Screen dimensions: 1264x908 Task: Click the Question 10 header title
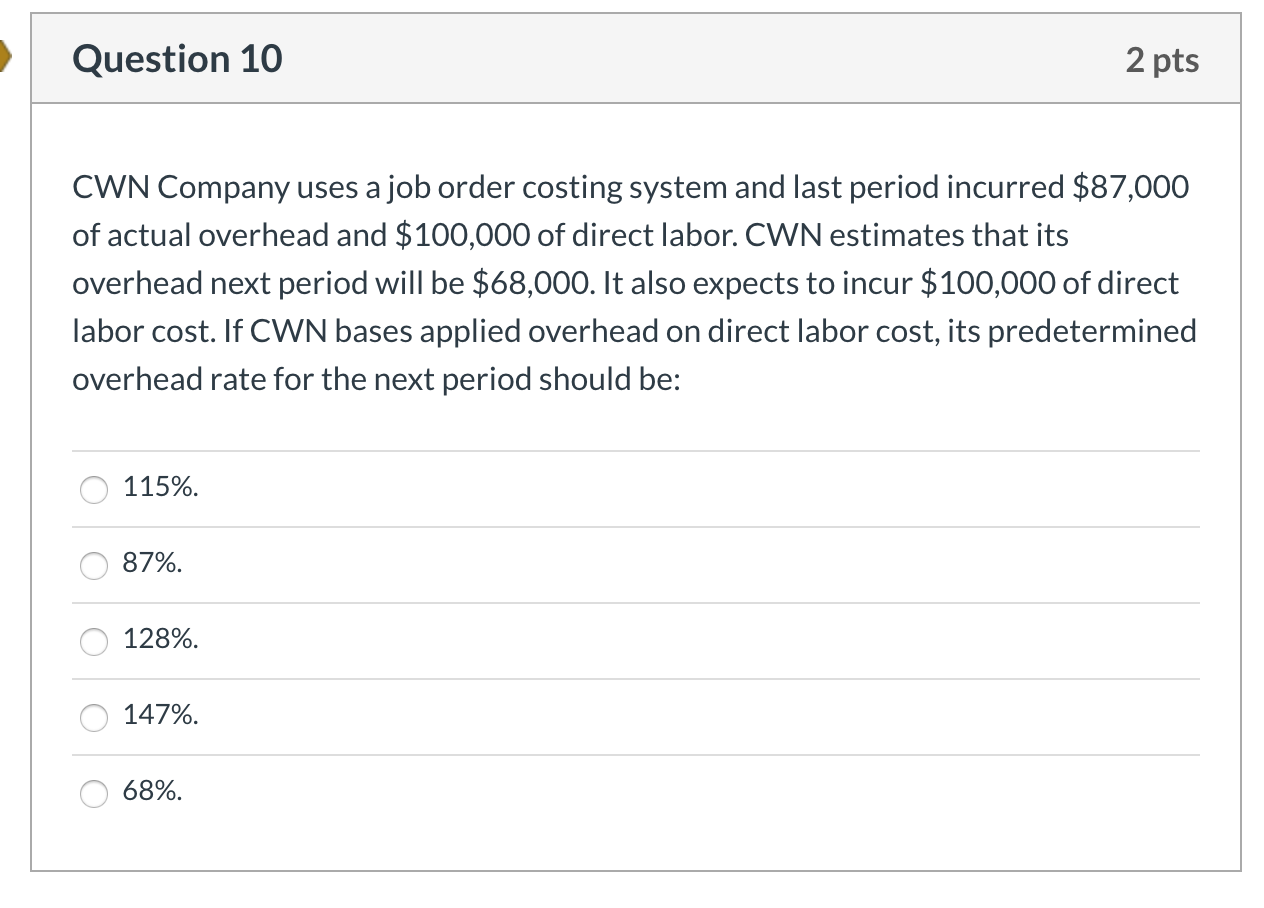point(177,58)
